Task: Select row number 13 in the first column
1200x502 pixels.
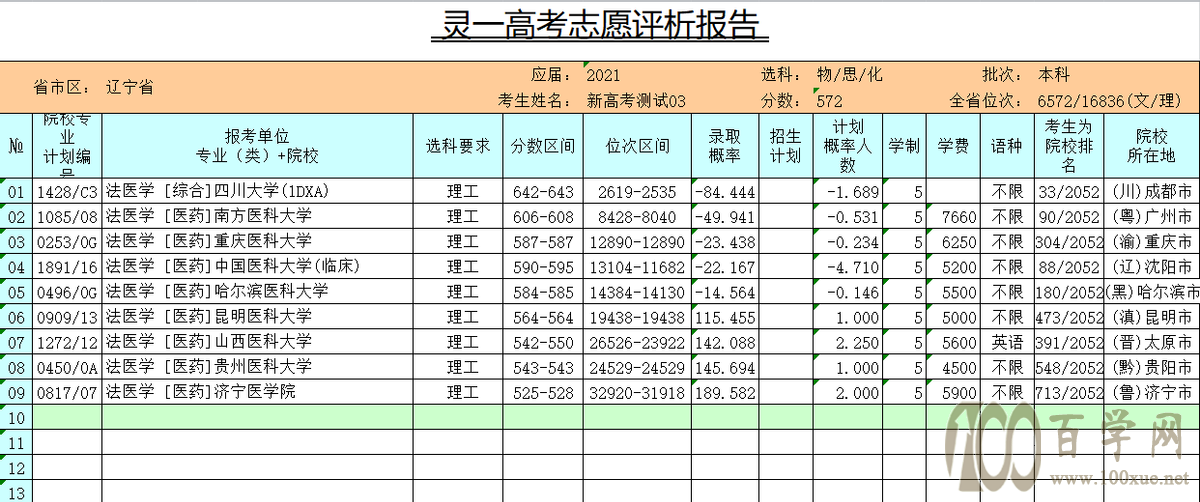Action: pos(16,491)
